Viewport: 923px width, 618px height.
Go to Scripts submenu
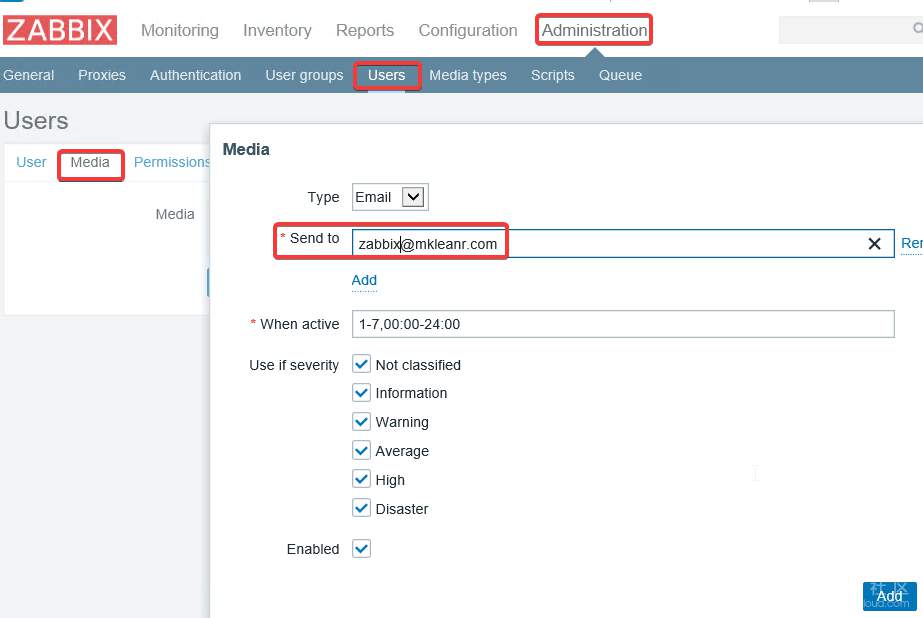point(552,75)
